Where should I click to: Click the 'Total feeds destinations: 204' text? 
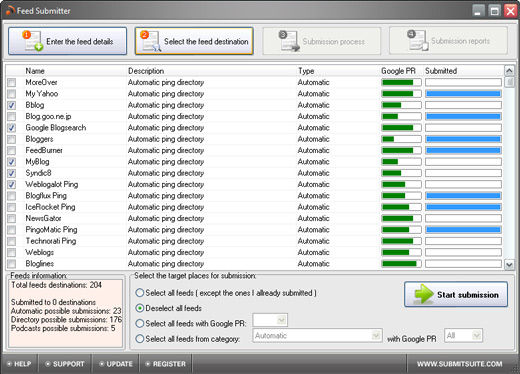click(x=56, y=285)
